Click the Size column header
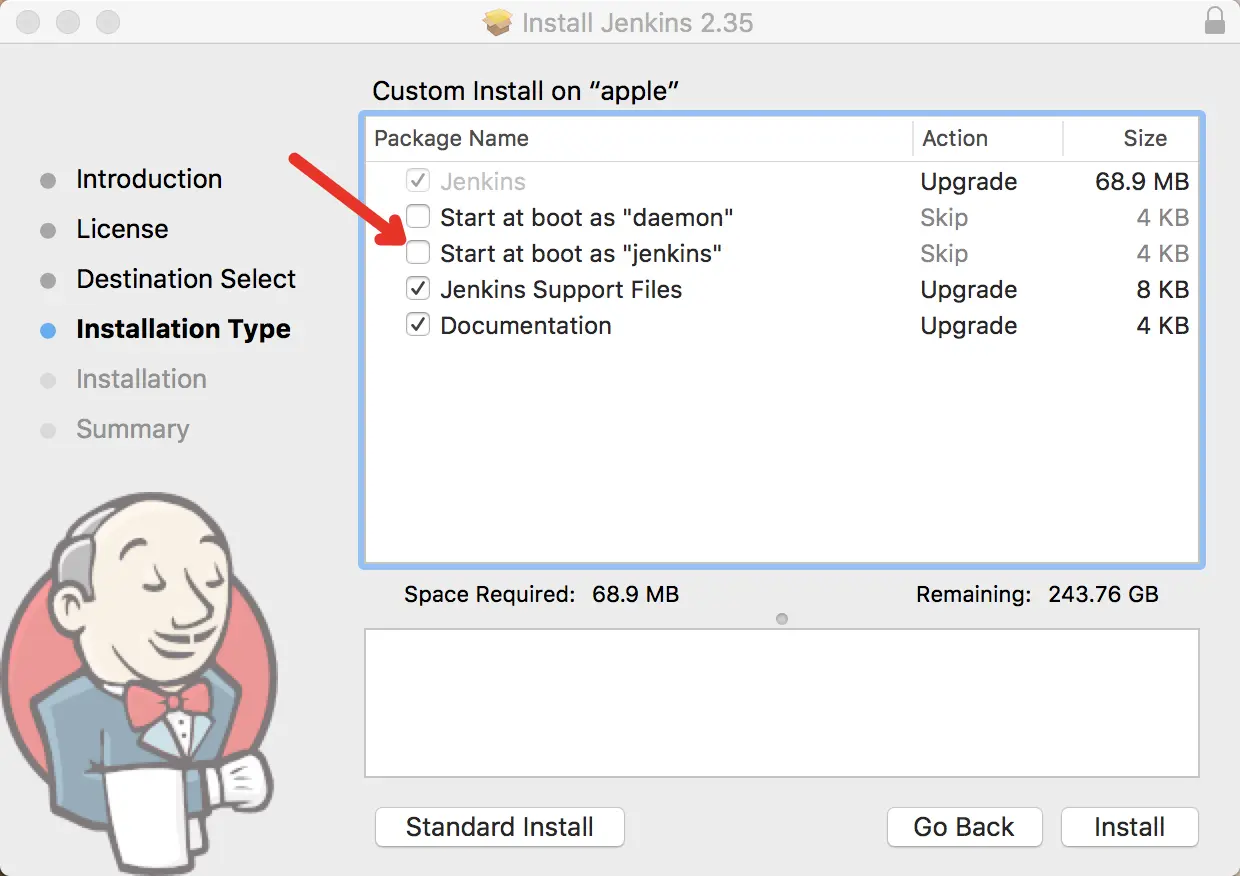Image resolution: width=1240 pixels, height=876 pixels. 1131,138
